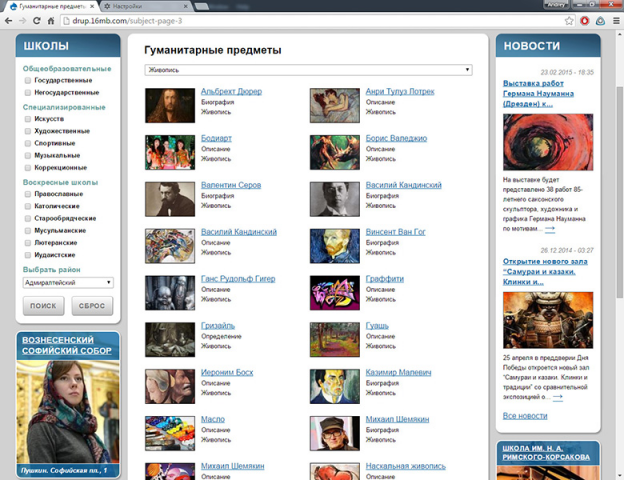Check the Старообрядческие checkbox
624x480 pixels.
27,218
